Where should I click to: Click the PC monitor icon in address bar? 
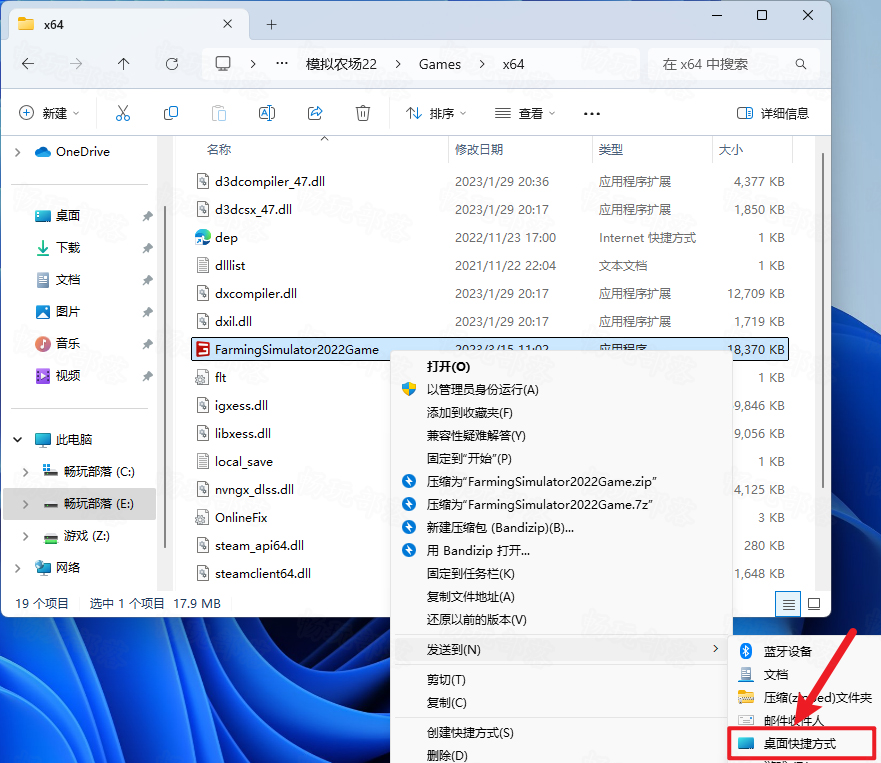[x=223, y=63]
